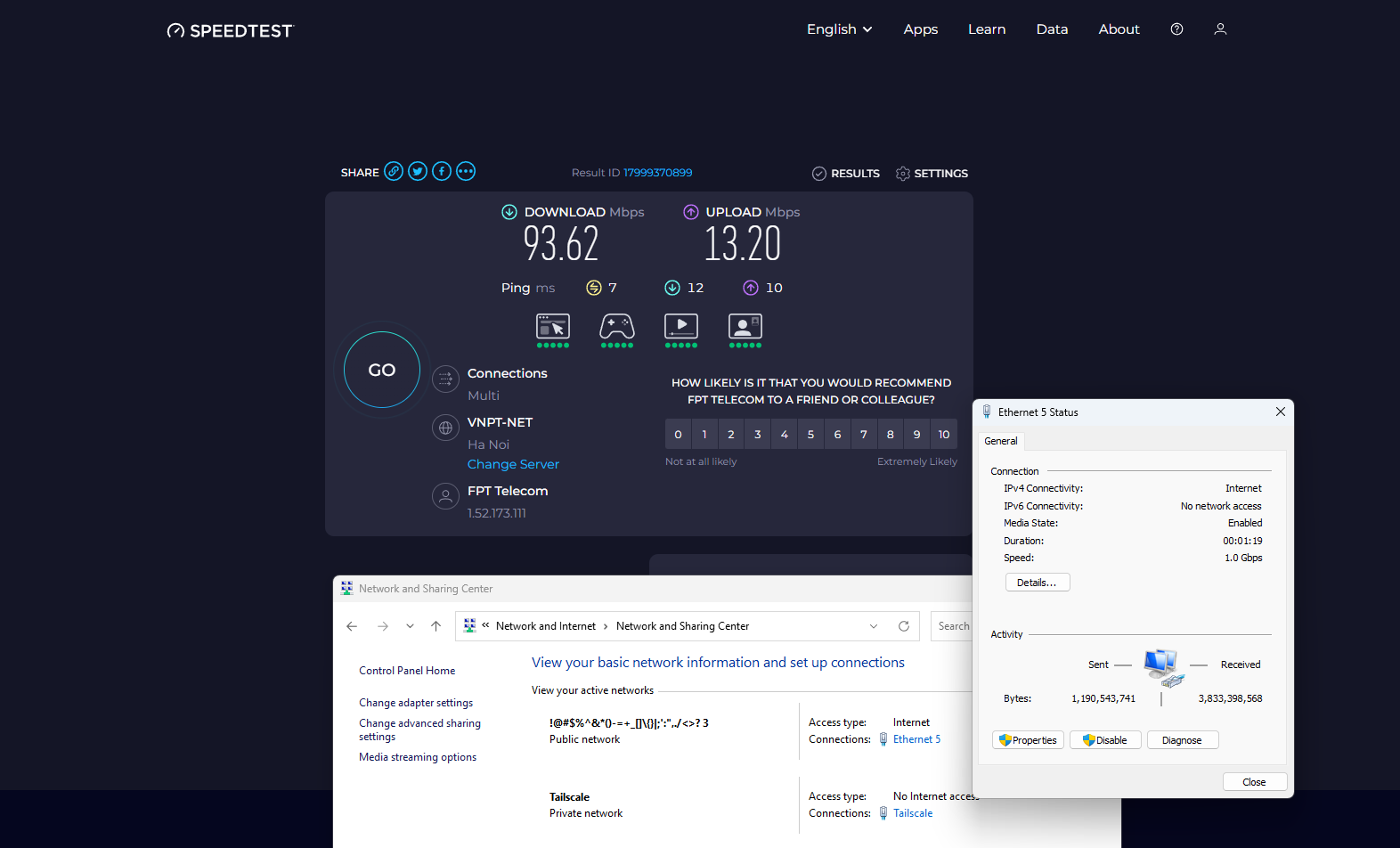Choose rating 7 in recommendation scale
This screenshot has width=1400, height=848.
864,435
